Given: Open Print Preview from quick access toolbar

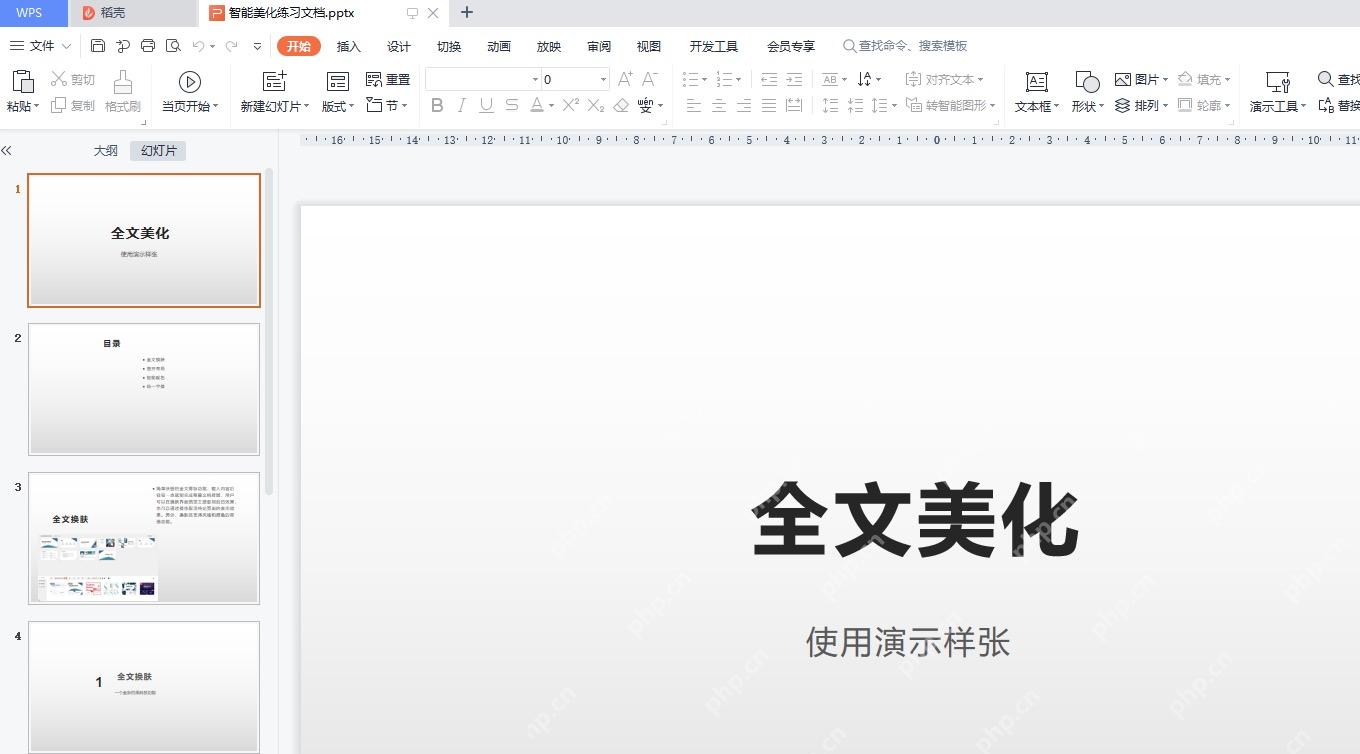Looking at the screenshot, I should 173,46.
